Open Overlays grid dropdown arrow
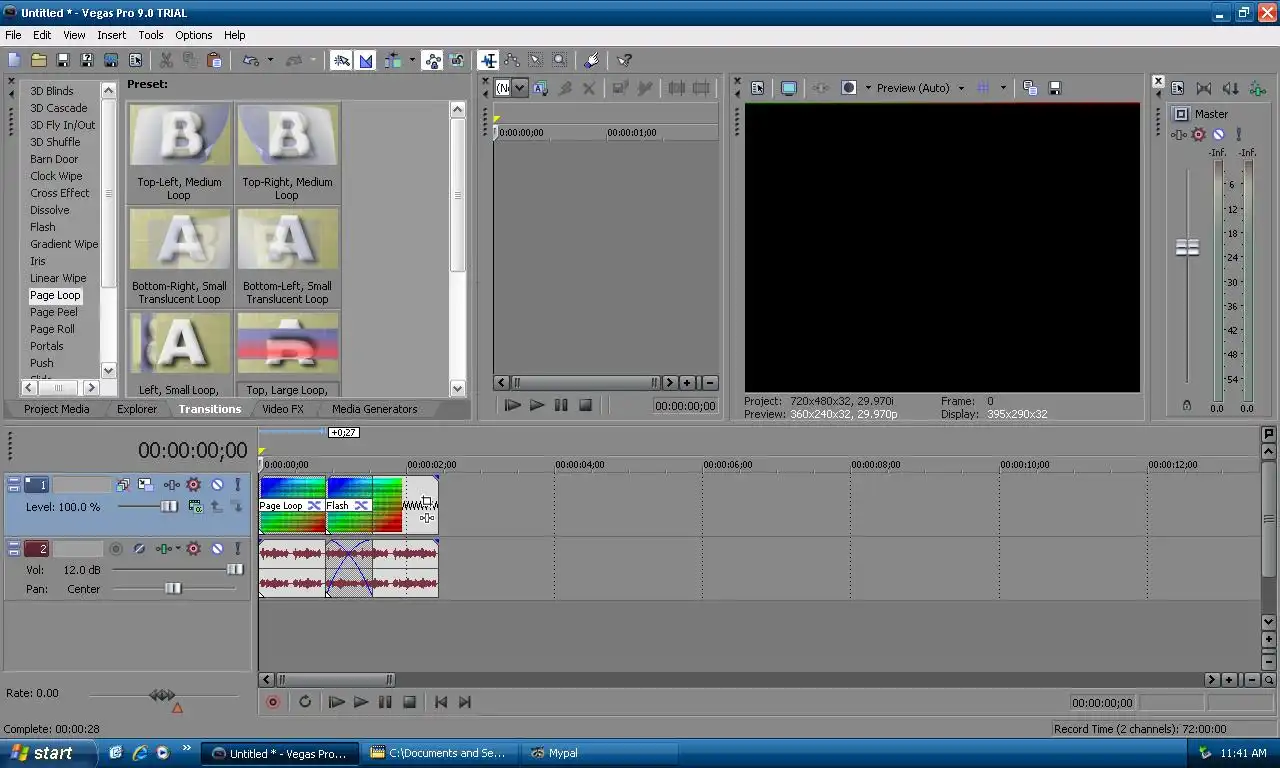Screen dimensions: 1280x768 [x=1003, y=88]
